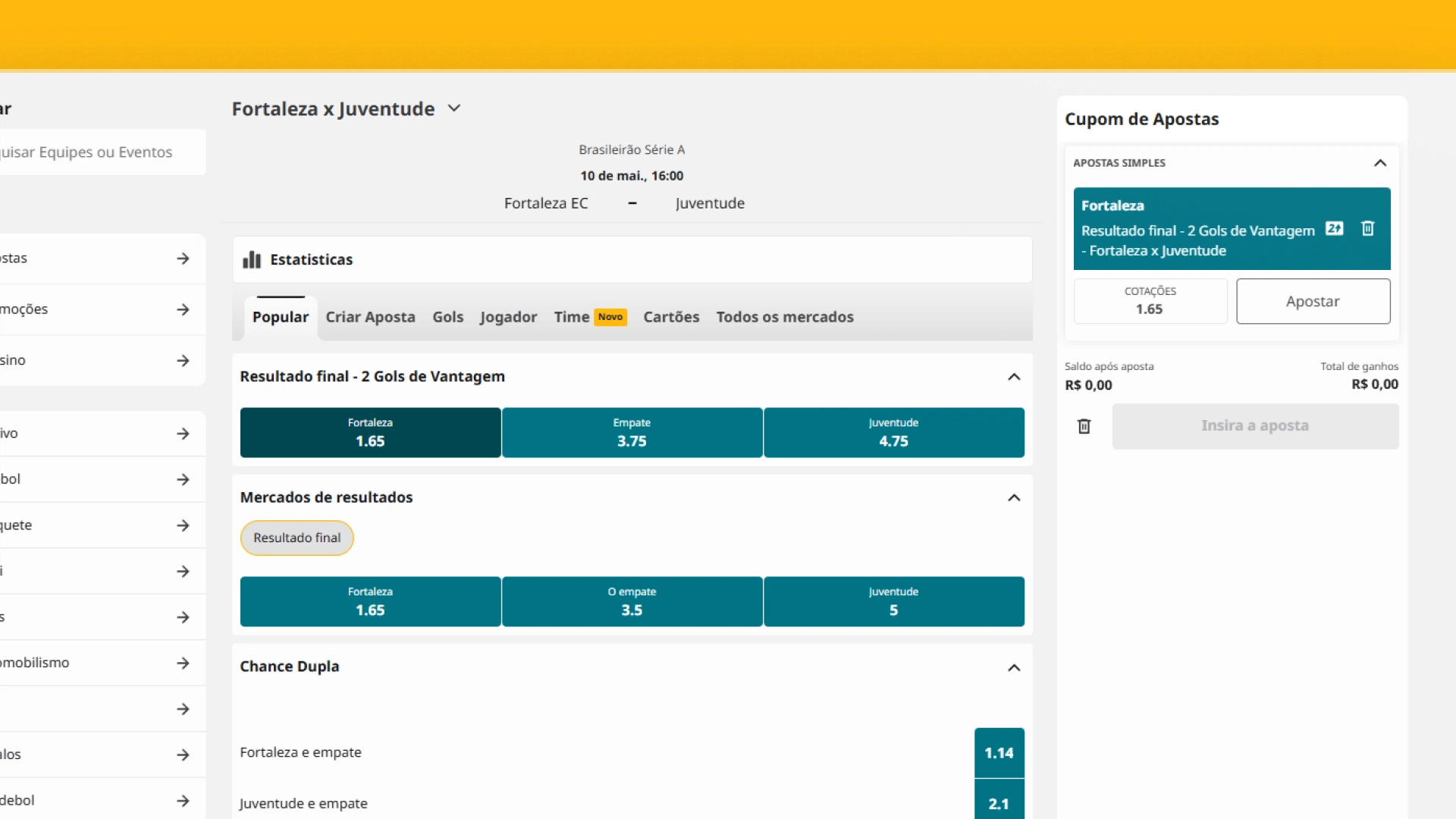
Task: Collapse the Apostas Simples section
Action: pos(1380,163)
